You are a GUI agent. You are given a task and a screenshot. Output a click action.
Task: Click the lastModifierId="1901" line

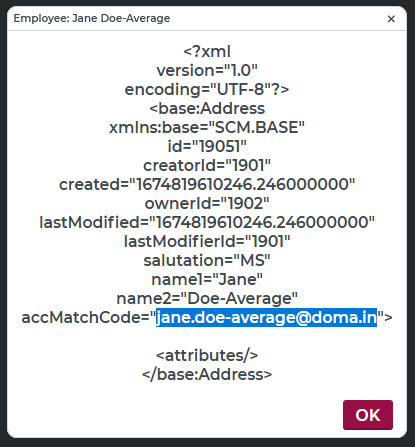click(207, 242)
